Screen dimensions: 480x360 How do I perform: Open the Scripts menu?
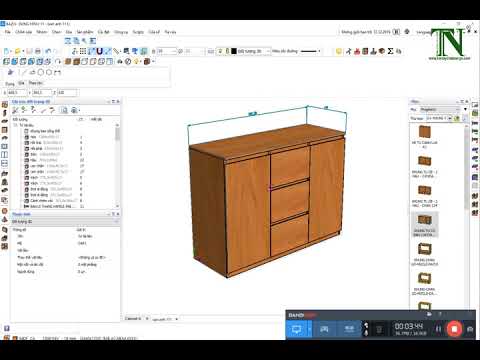point(138,32)
